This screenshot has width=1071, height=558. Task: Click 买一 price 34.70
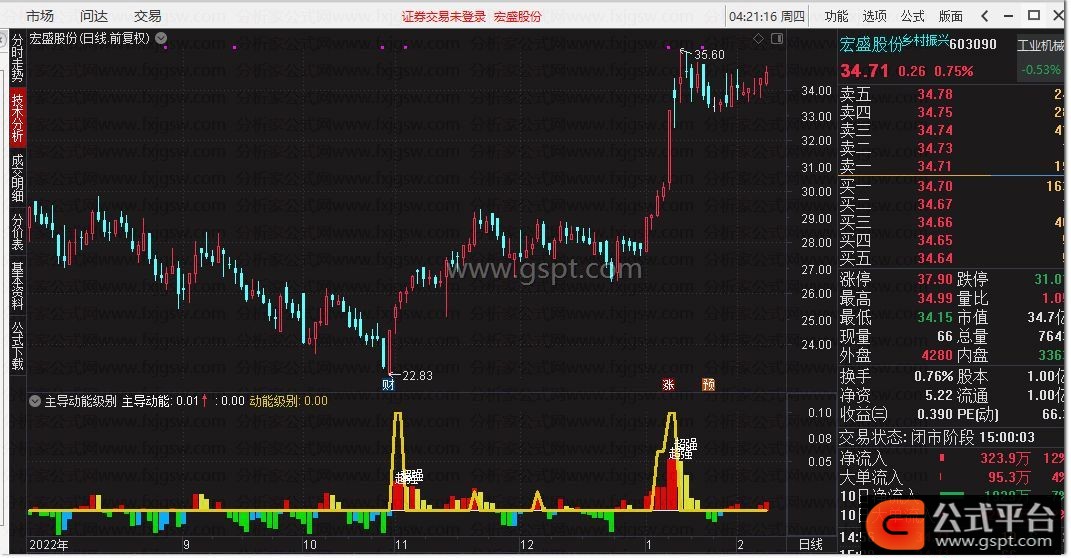tap(935, 186)
